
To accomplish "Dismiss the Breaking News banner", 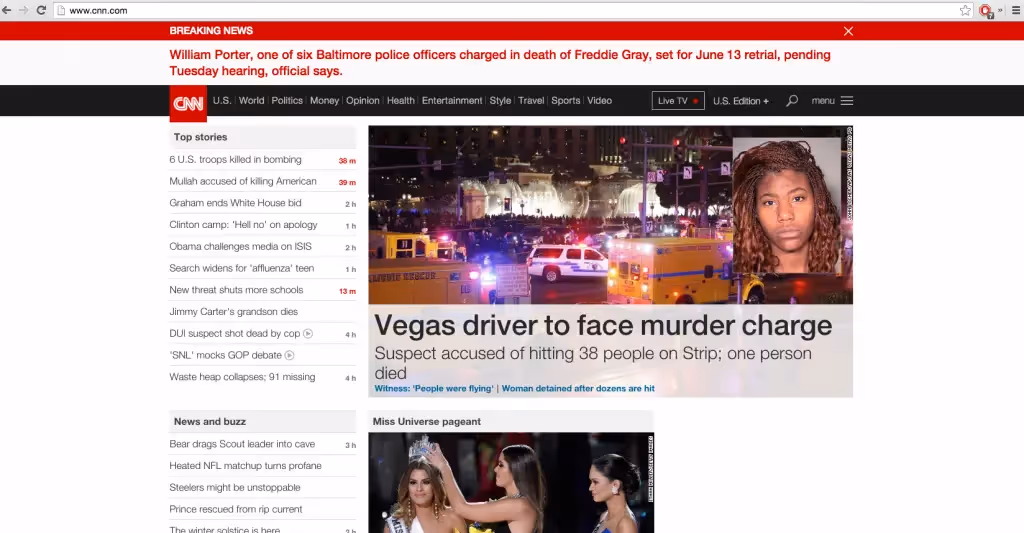I will 848,31.
